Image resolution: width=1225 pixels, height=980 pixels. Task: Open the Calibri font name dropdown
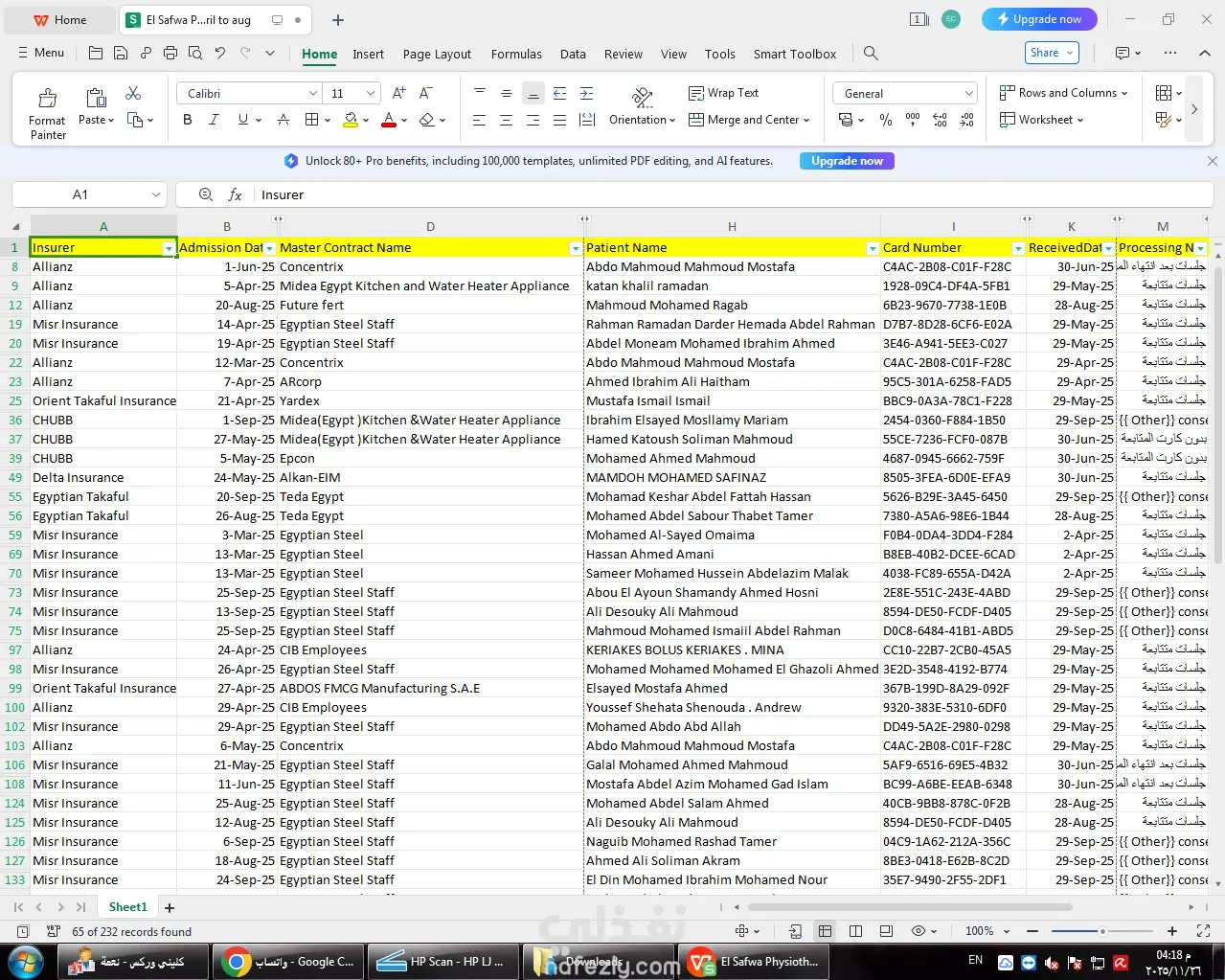[313, 93]
